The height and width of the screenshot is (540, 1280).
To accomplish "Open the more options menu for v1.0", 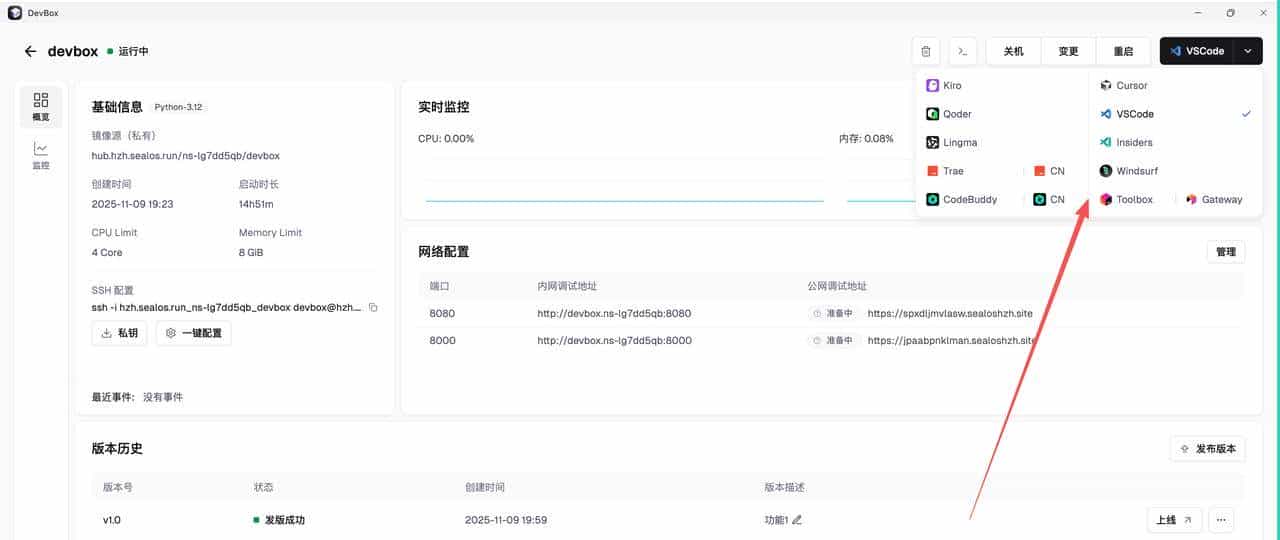I will point(1221,520).
